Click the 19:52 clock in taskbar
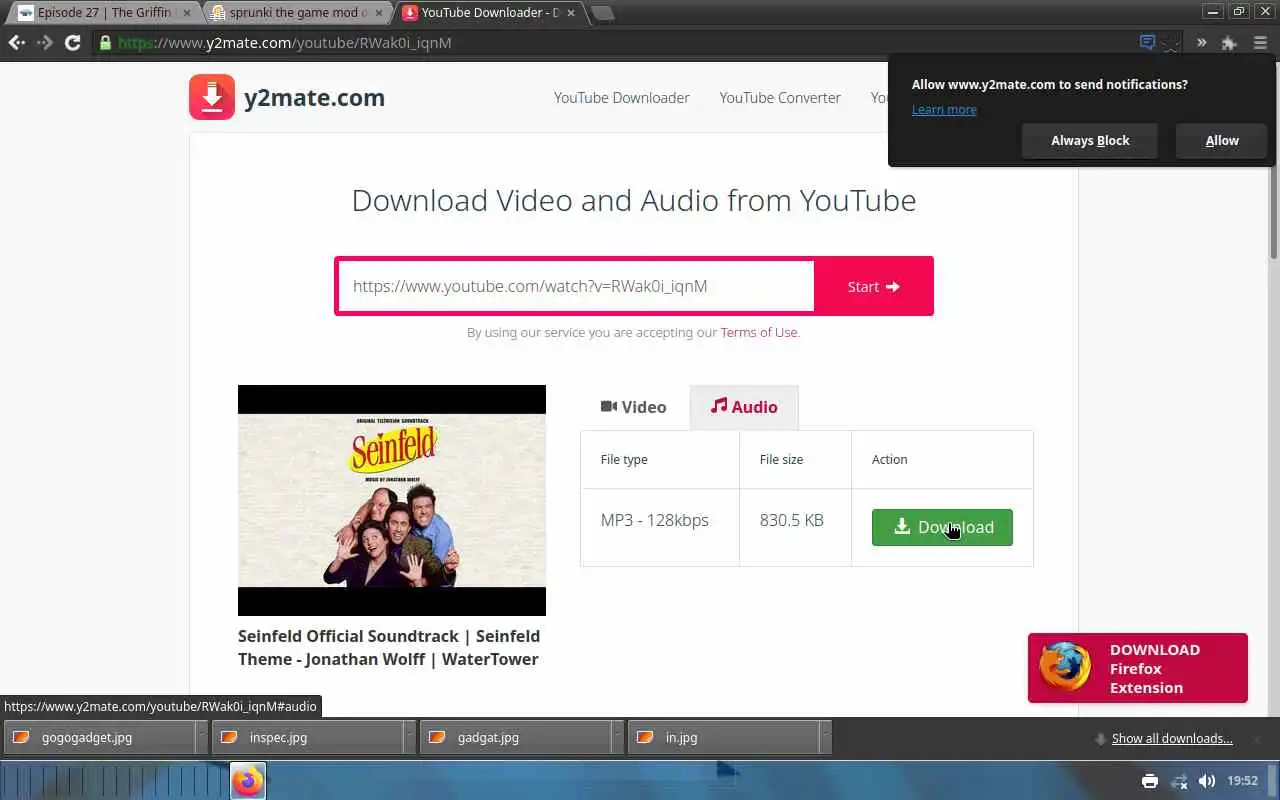This screenshot has height=800, width=1280. (1242, 781)
